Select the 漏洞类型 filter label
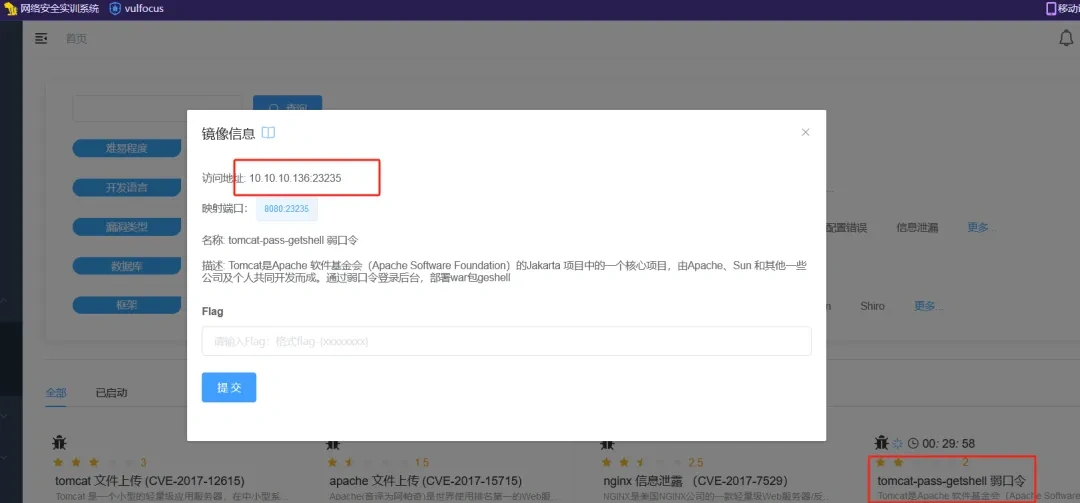This screenshot has height=503, width=1080. [127, 226]
